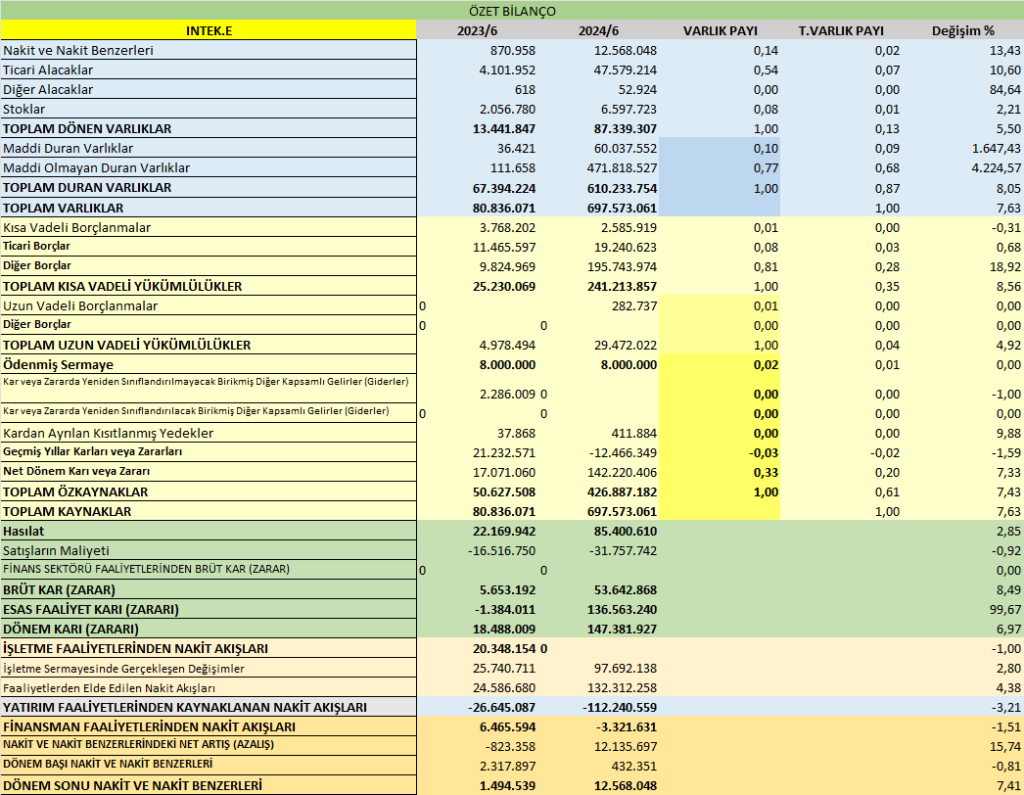Select cell value 142.220.406
Screen dimensions: 1024x795
[x=622, y=472]
